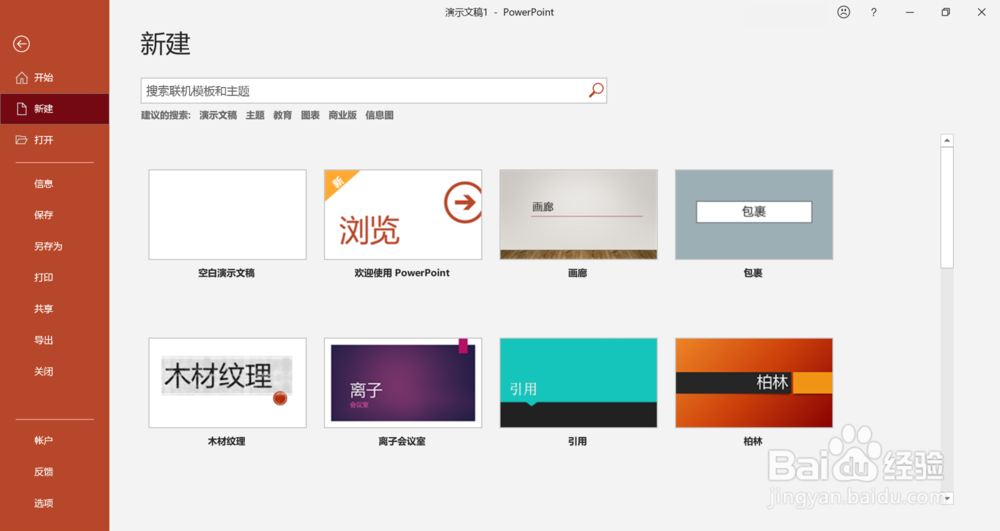
Task: Click the help question mark icon
Action: 873,12
